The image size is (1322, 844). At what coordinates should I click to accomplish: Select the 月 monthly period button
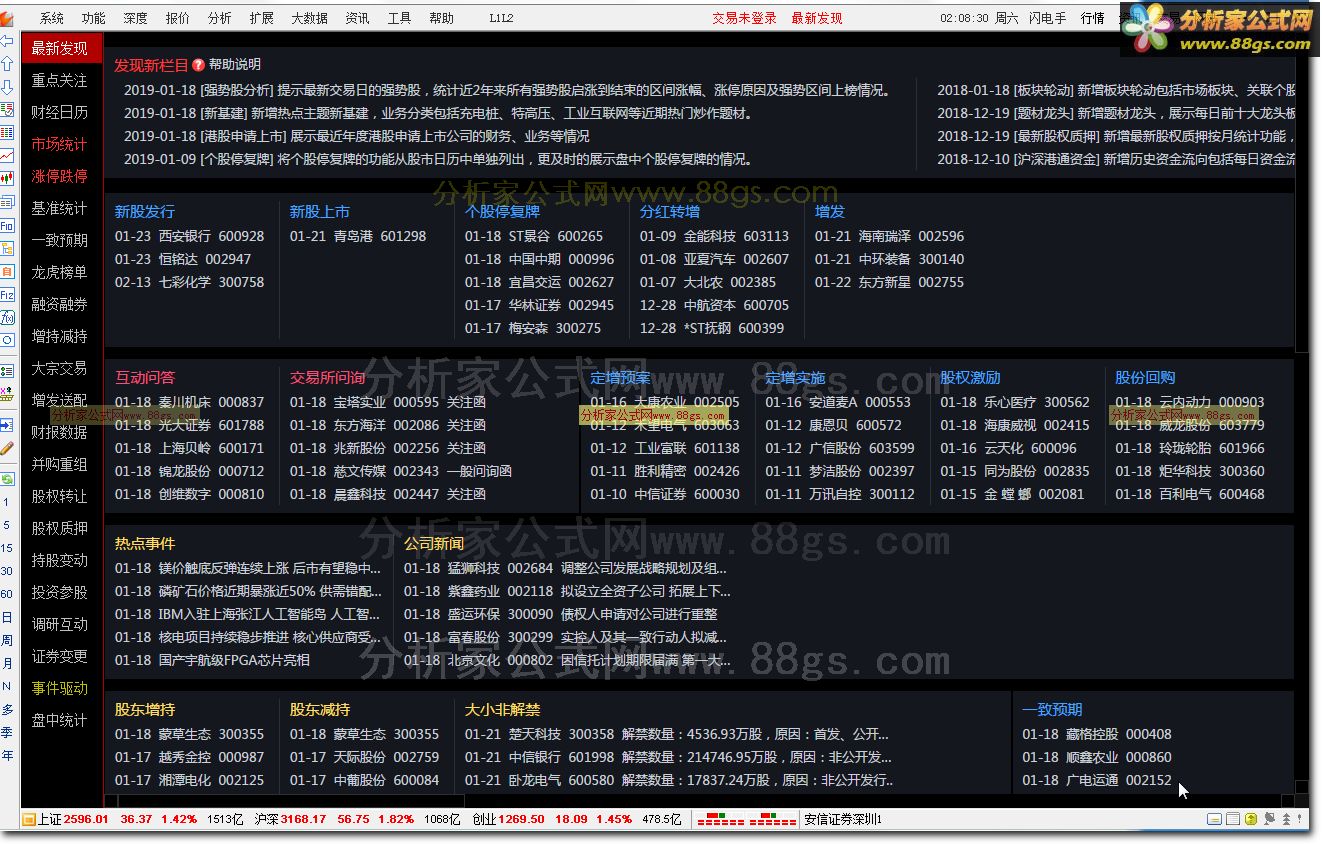6,662
